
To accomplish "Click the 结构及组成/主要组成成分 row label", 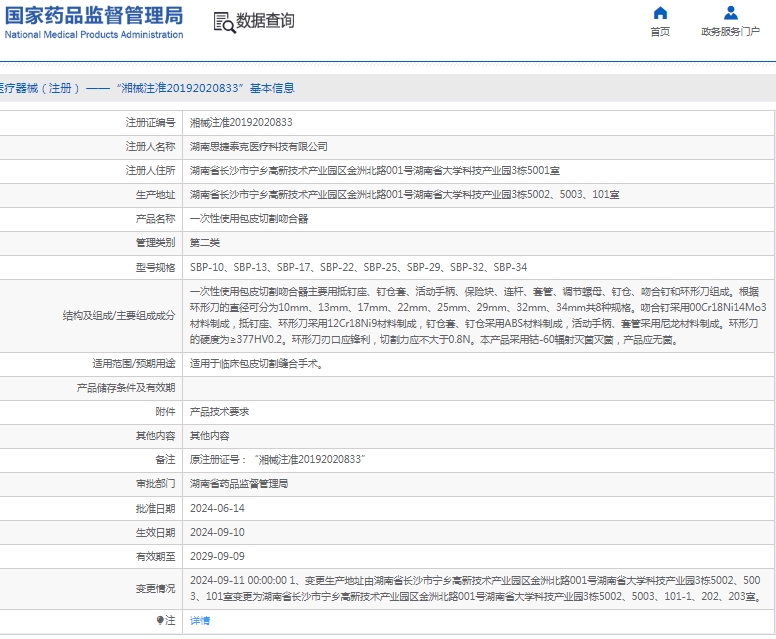I will click(x=119, y=316).
